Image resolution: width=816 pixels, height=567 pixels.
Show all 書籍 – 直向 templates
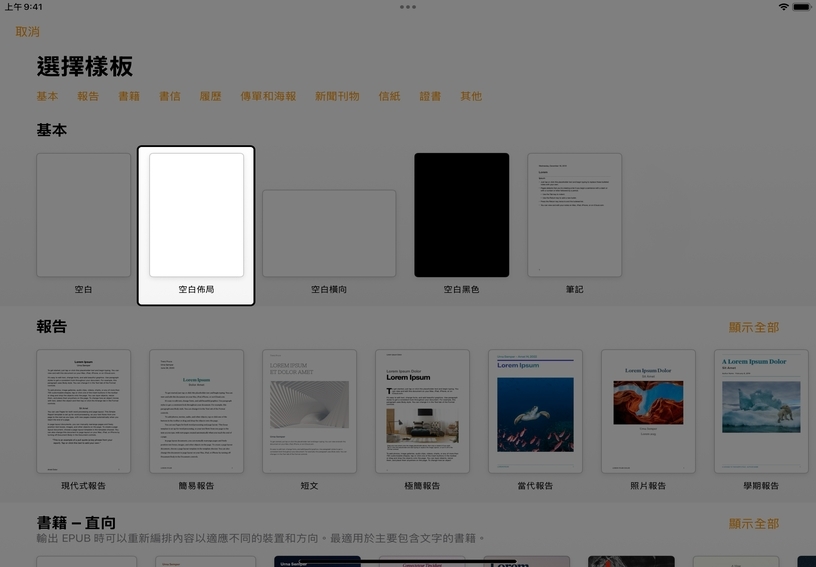coord(753,524)
